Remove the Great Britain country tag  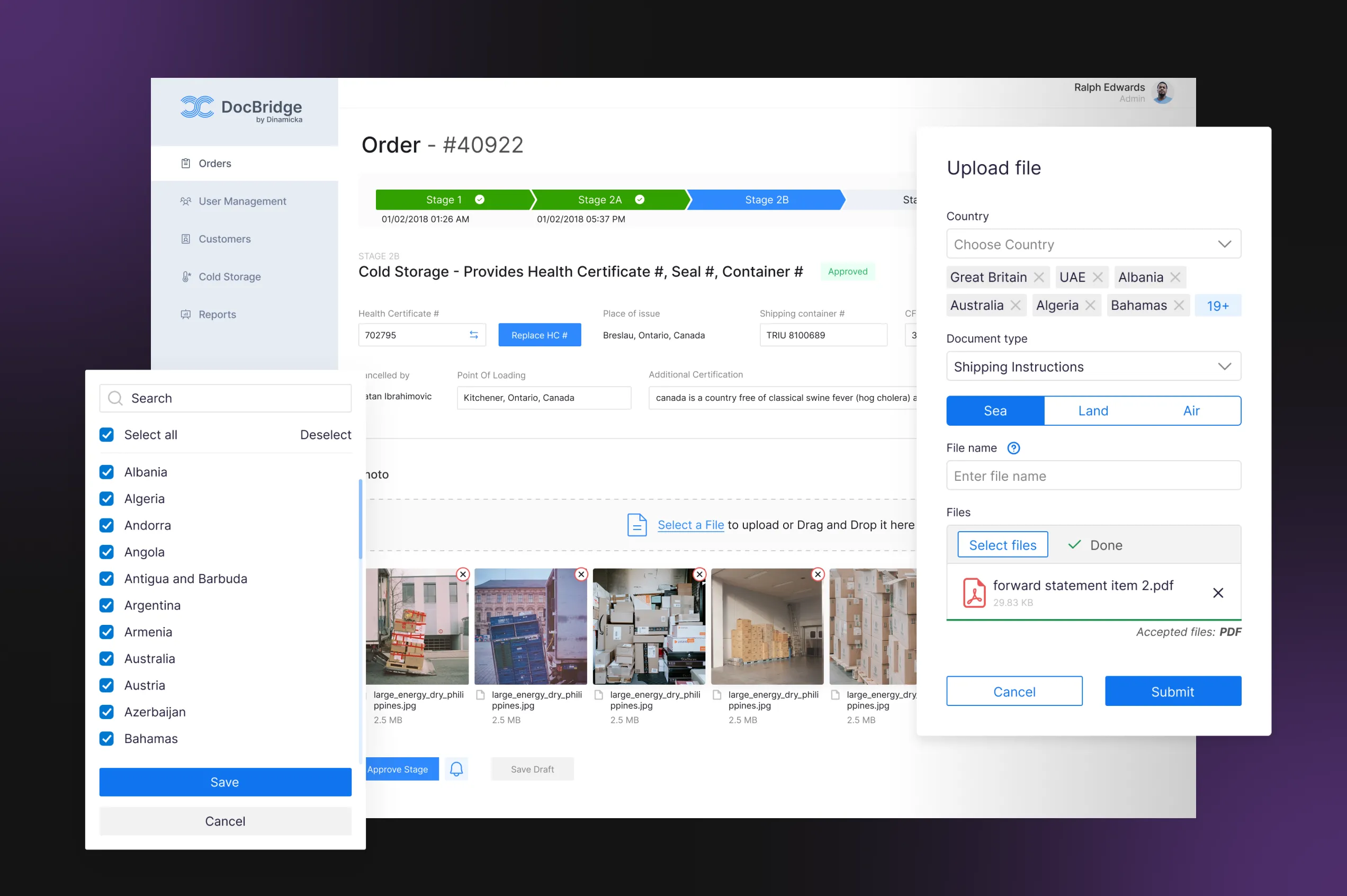pyautogui.click(x=1038, y=277)
